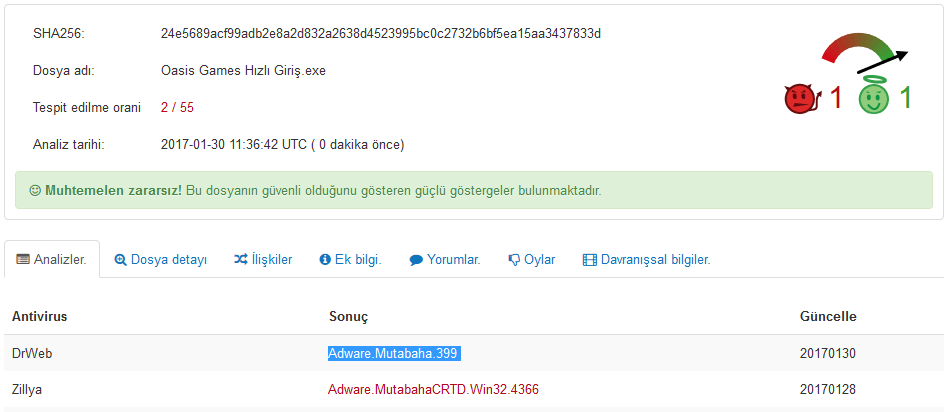Image resolution: width=951 pixels, height=412 pixels.
Task: Click the Analiz tarihi: label
Action: (68, 145)
